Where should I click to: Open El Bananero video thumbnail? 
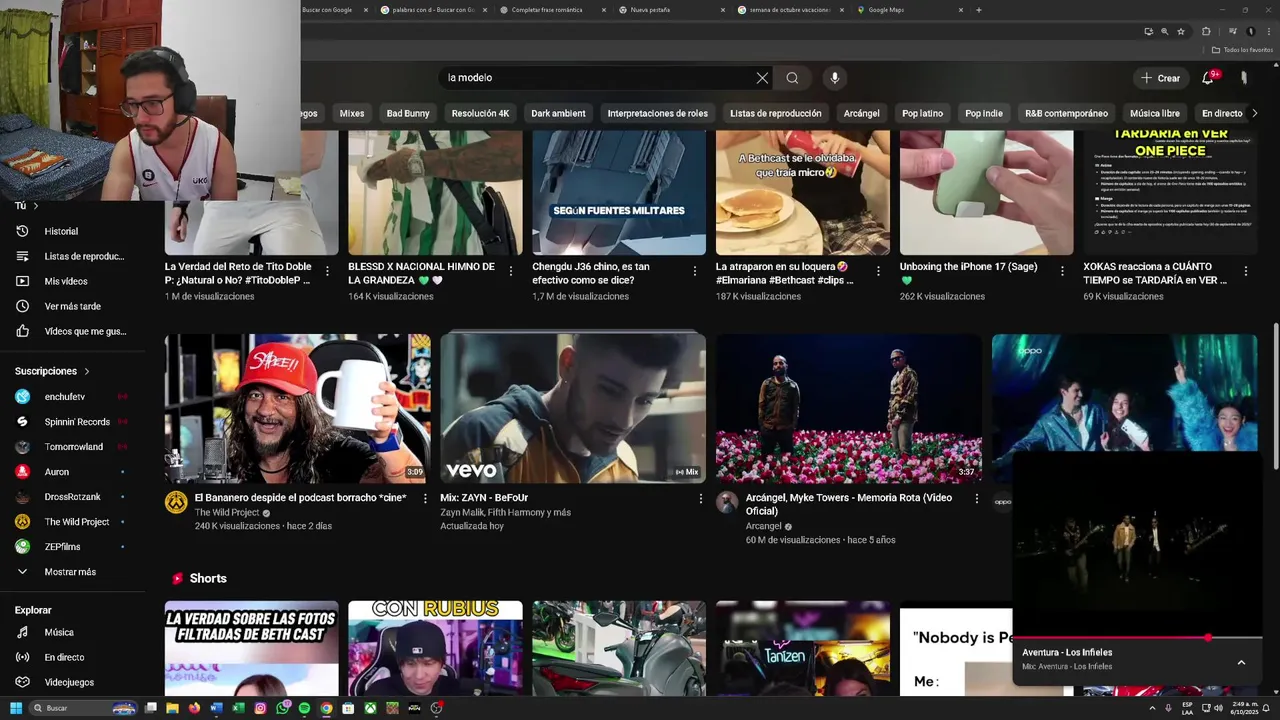tap(298, 409)
